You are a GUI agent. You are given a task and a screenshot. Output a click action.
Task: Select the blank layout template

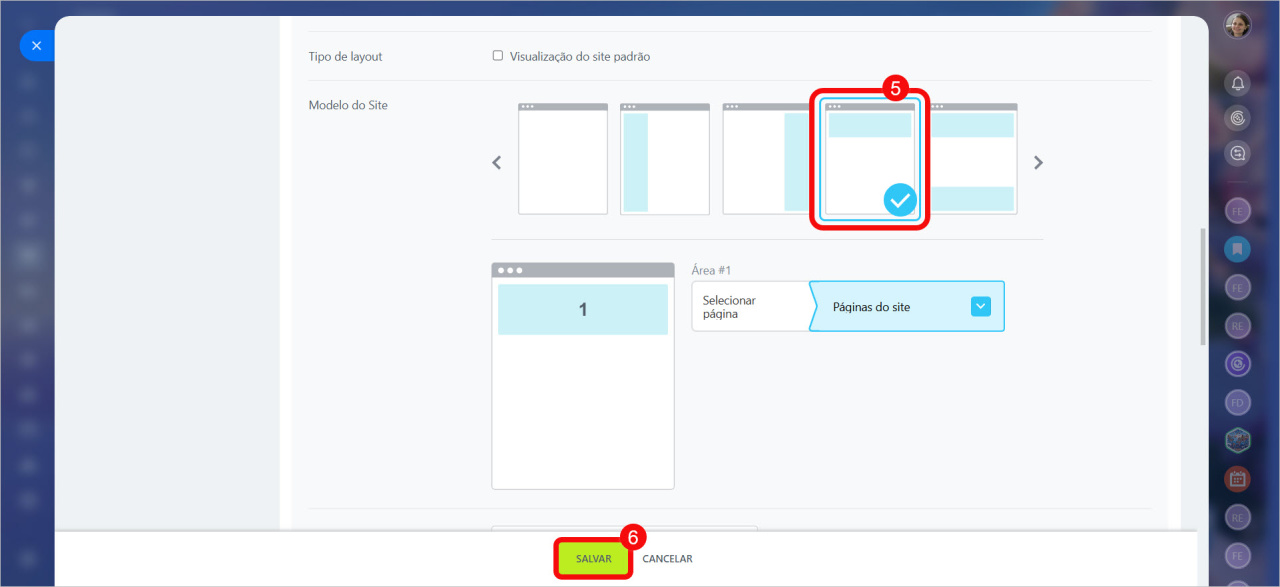563,159
